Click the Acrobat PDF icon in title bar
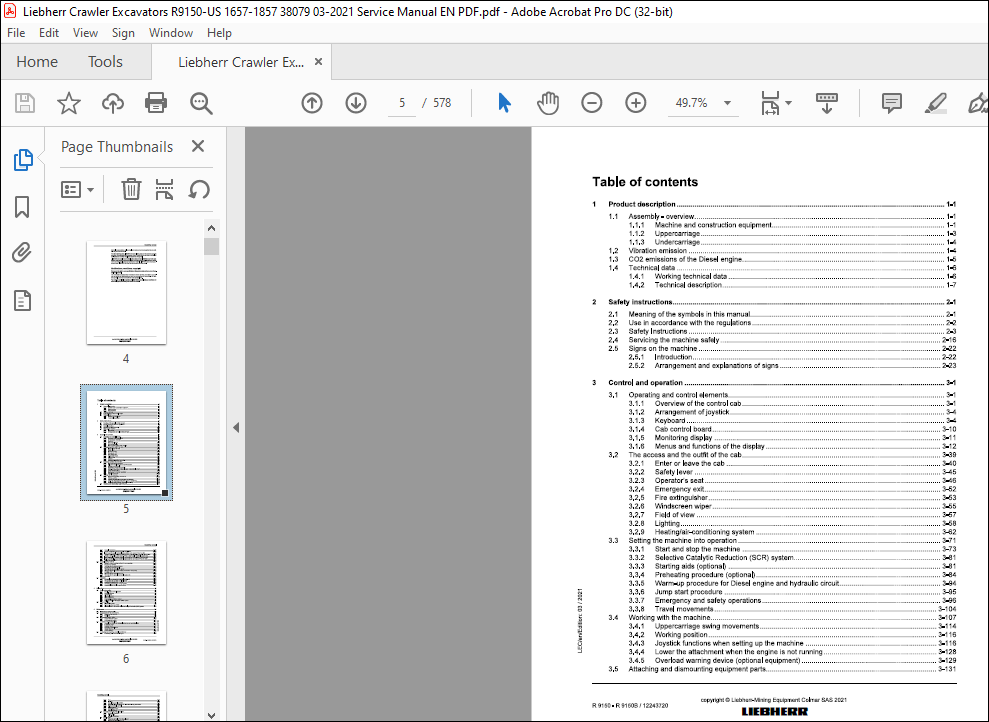Image resolution: width=989 pixels, height=722 pixels. [x=10, y=11]
